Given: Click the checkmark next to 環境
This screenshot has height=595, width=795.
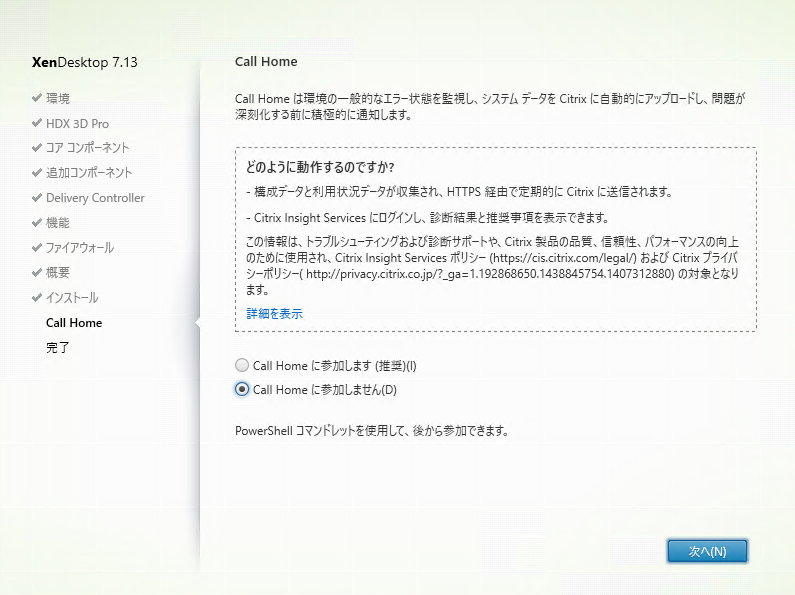Looking at the screenshot, I should pyautogui.click(x=37, y=97).
